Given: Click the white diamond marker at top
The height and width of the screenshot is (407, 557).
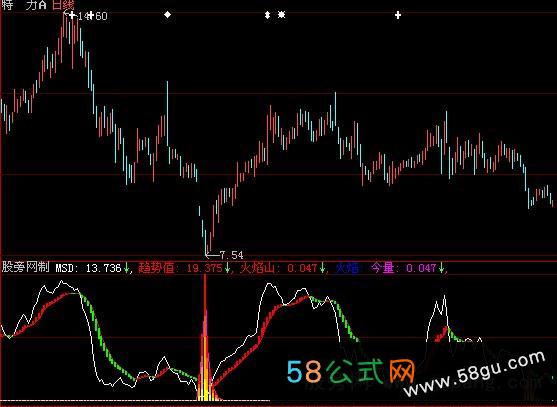Looking at the screenshot, I should point(167,15).
